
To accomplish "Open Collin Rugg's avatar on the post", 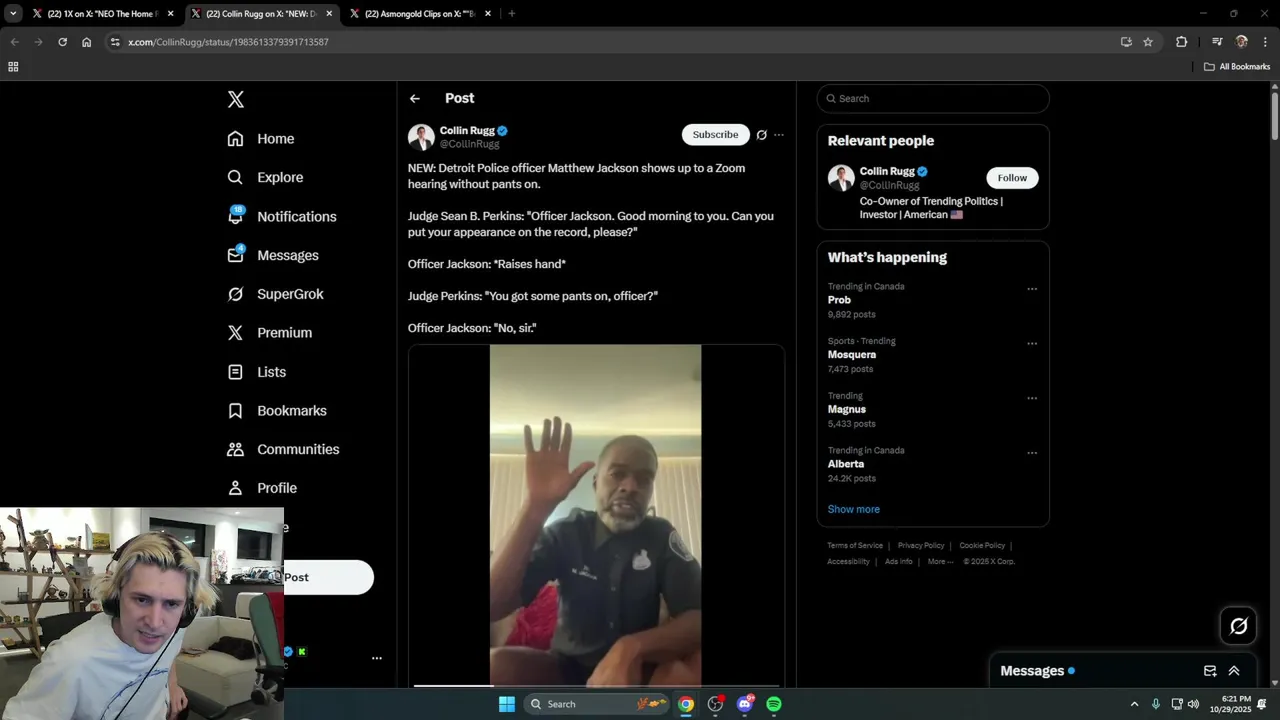I will (421, 137).
